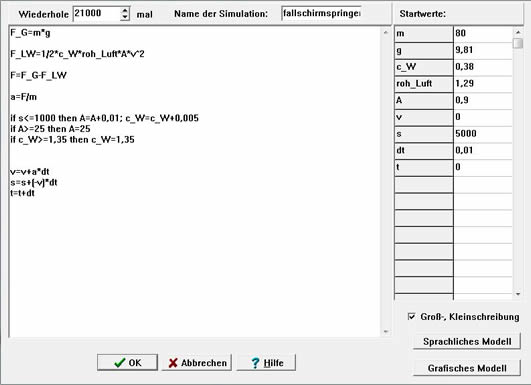
Task: Switch to Grafisches Modell
Action: point(467,368)
